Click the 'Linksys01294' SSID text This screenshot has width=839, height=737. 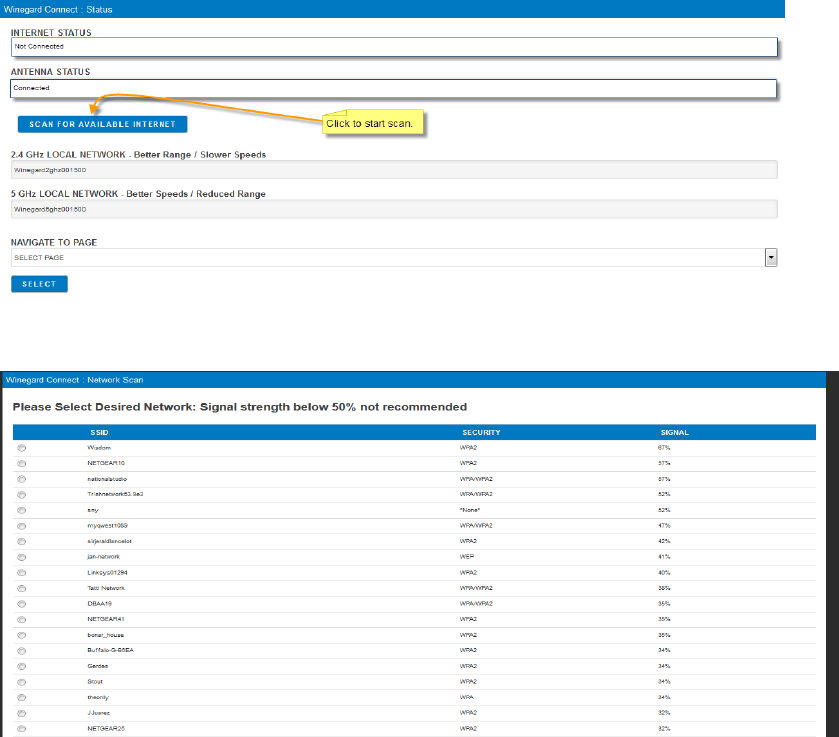108,573
